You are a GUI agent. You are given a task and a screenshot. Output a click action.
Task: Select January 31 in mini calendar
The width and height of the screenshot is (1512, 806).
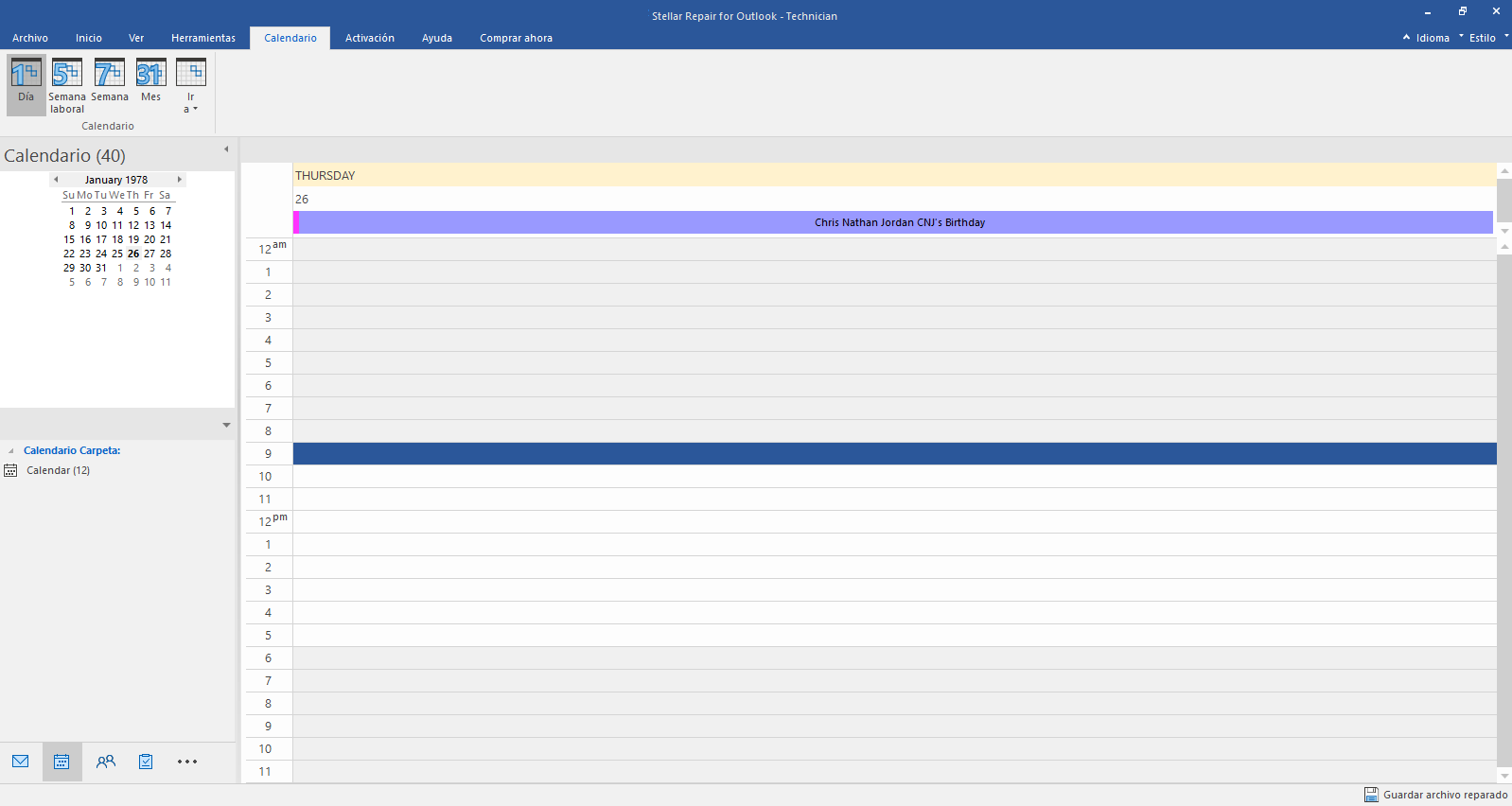point(101,268)
